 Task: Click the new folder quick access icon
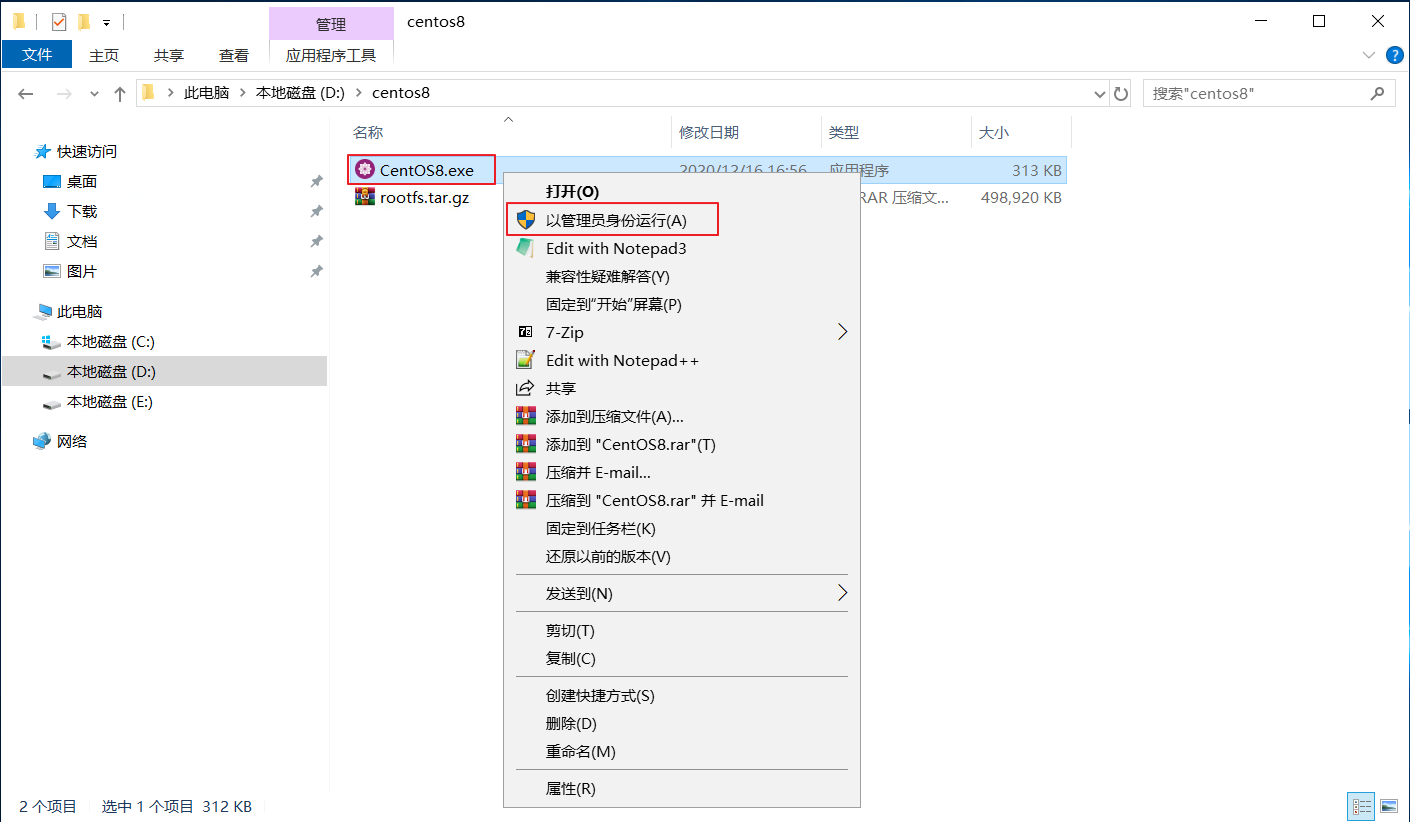pyautogui.click(x=84, y=21)
